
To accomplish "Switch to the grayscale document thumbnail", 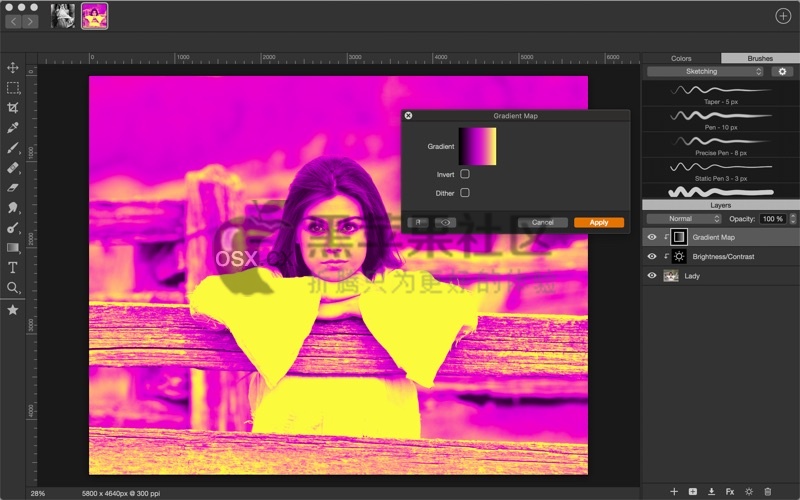I will coord(63,16).
